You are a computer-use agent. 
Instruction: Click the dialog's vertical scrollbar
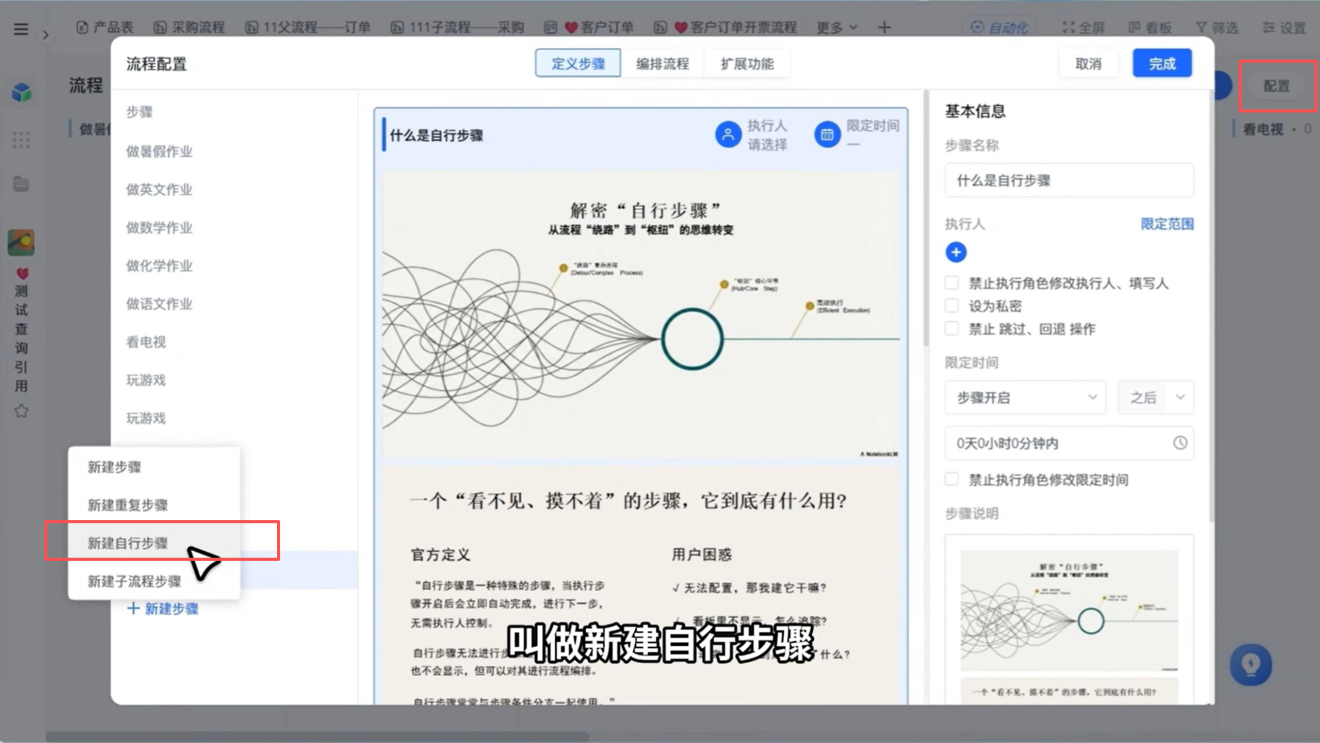coord(926,220)
